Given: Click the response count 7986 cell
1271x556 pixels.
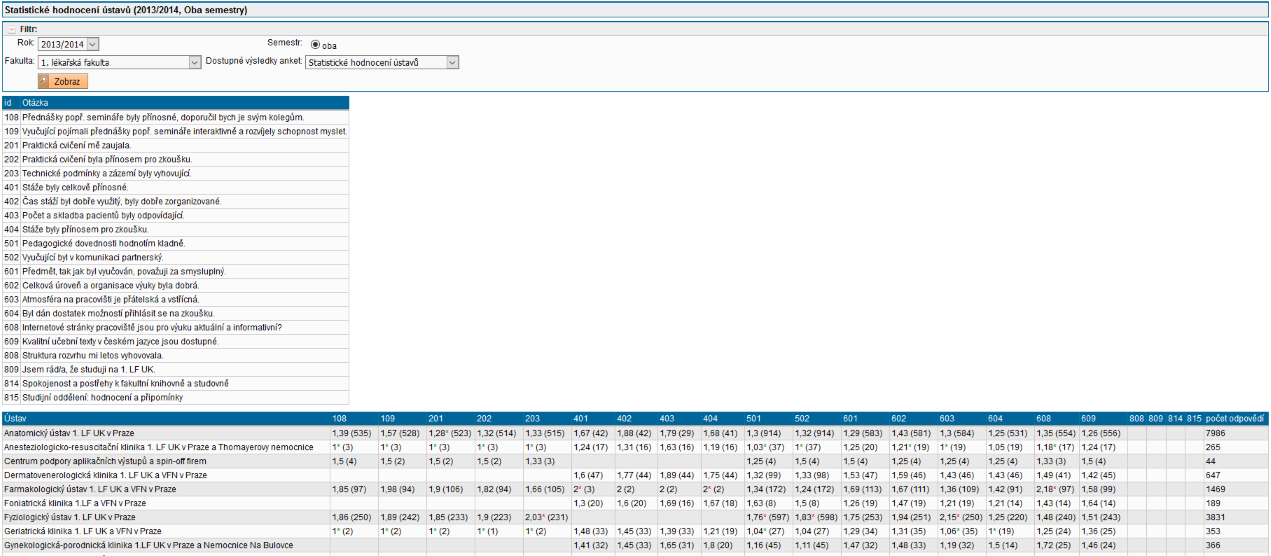Looking at the screenshot, I should pyautogui.click(x=1216, y=432).
